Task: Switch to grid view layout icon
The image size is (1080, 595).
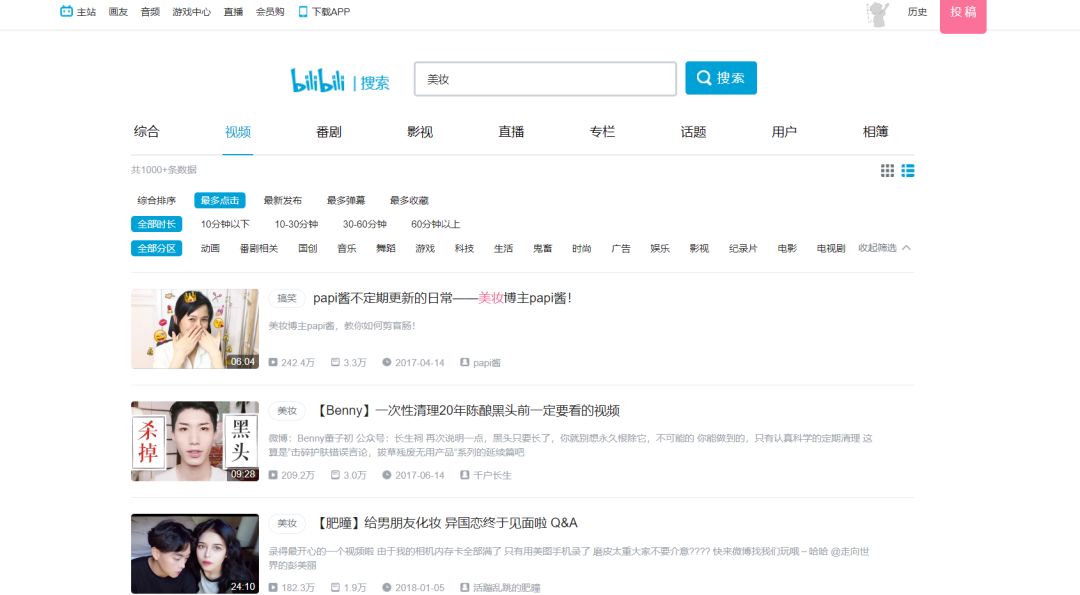Action: pos(887,171)
